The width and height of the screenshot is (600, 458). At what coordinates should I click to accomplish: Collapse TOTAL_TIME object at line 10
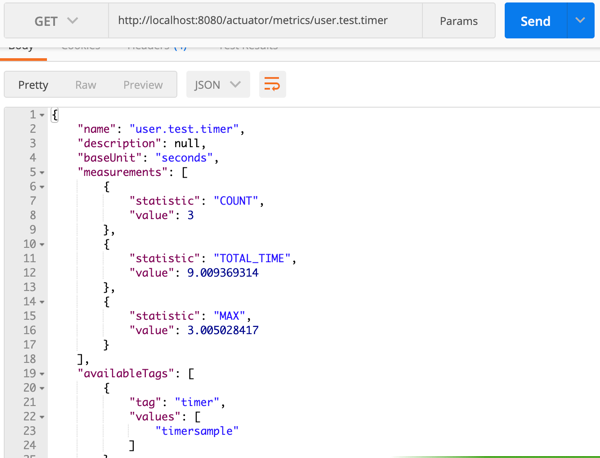pyautogui.click(x=42, y=244)
